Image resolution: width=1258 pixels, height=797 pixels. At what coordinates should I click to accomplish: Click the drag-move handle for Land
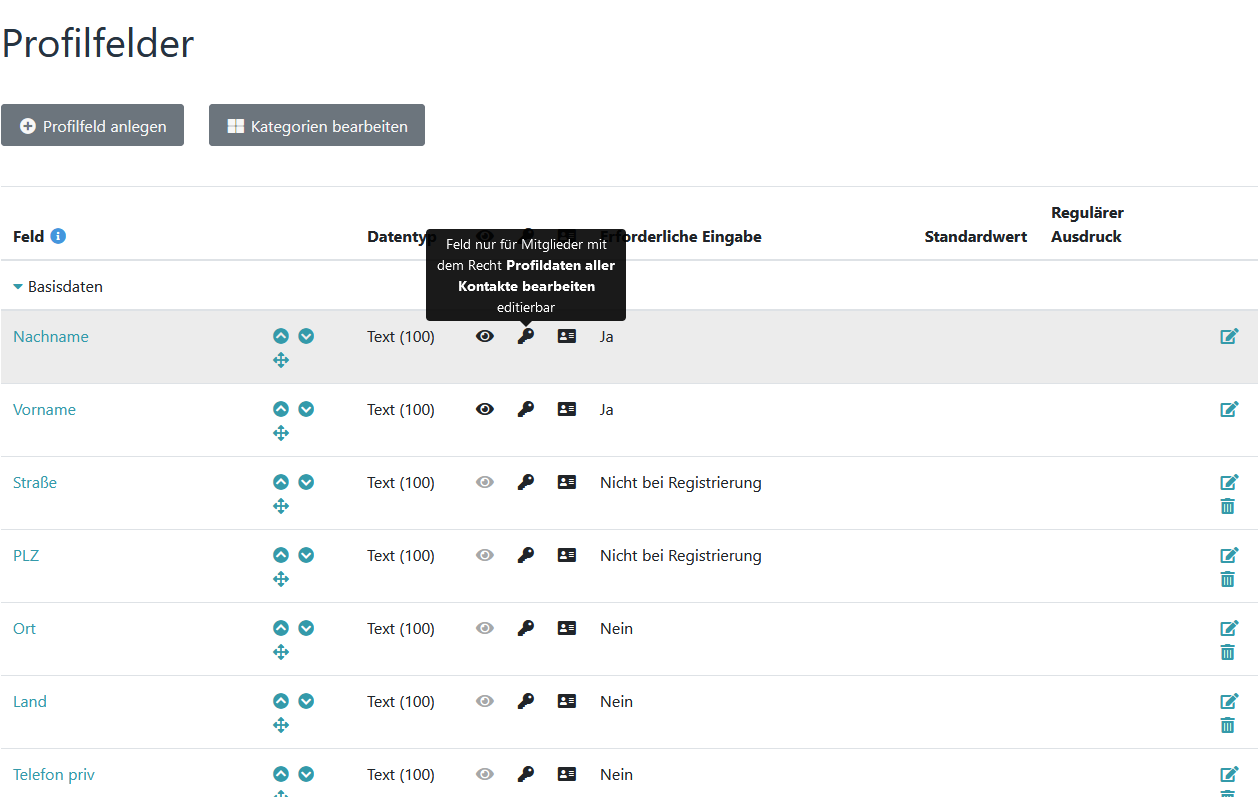tap(281, 725)
